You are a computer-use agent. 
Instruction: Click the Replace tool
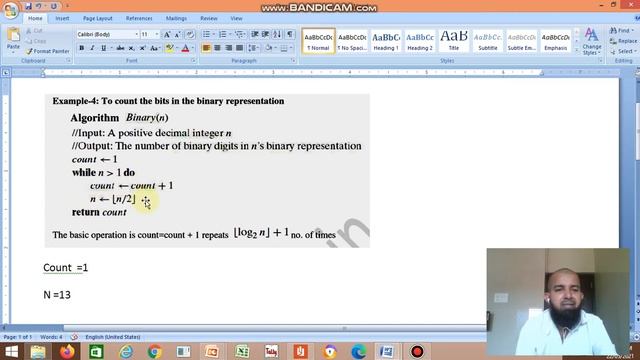pos(623,41)
